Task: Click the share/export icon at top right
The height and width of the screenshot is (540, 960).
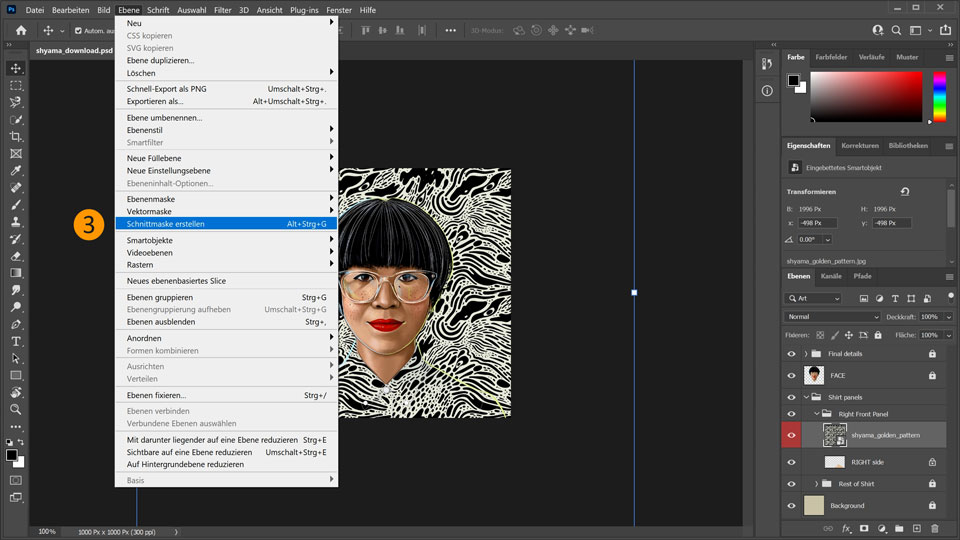Action: (x=943, y=30)
